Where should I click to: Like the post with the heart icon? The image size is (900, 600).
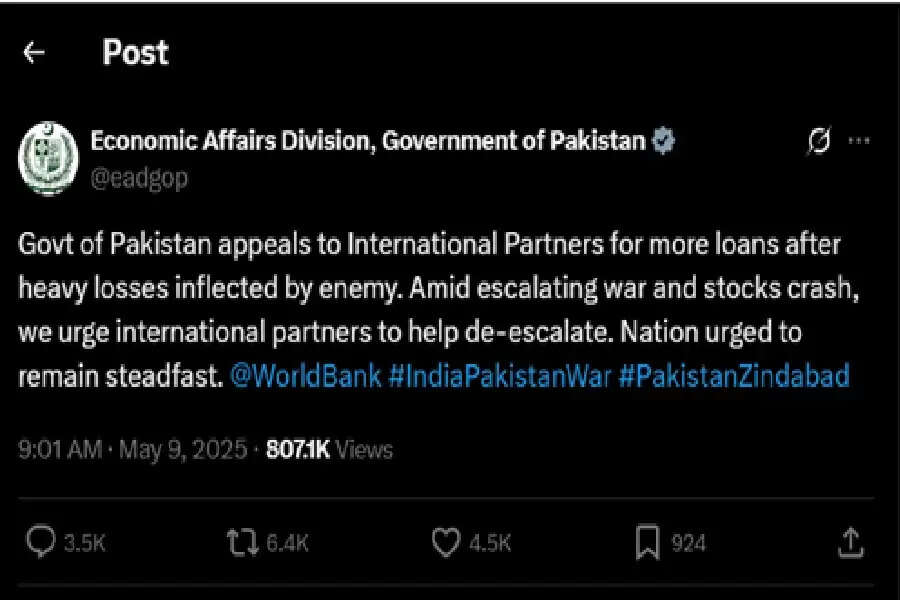pyautogui.click(x=446, y=543)
